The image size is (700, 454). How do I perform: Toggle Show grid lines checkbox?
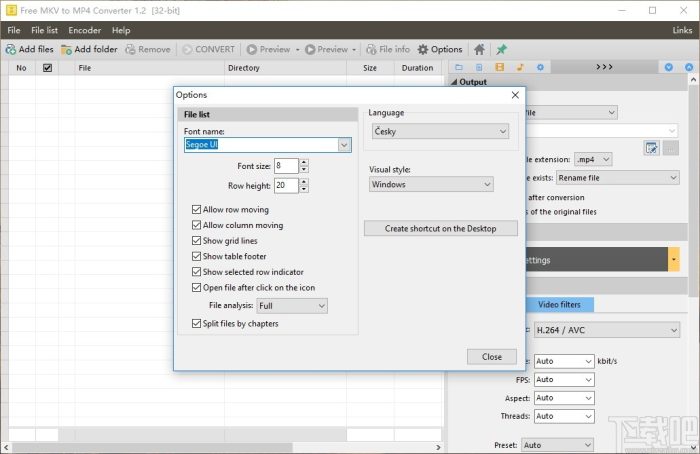coord(196,241)
